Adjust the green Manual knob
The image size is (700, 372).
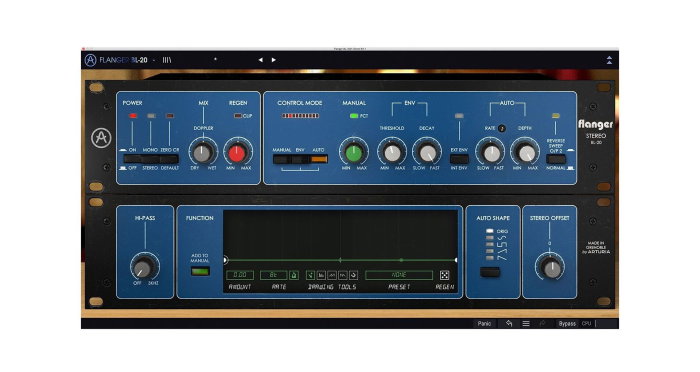pos(354,153)
